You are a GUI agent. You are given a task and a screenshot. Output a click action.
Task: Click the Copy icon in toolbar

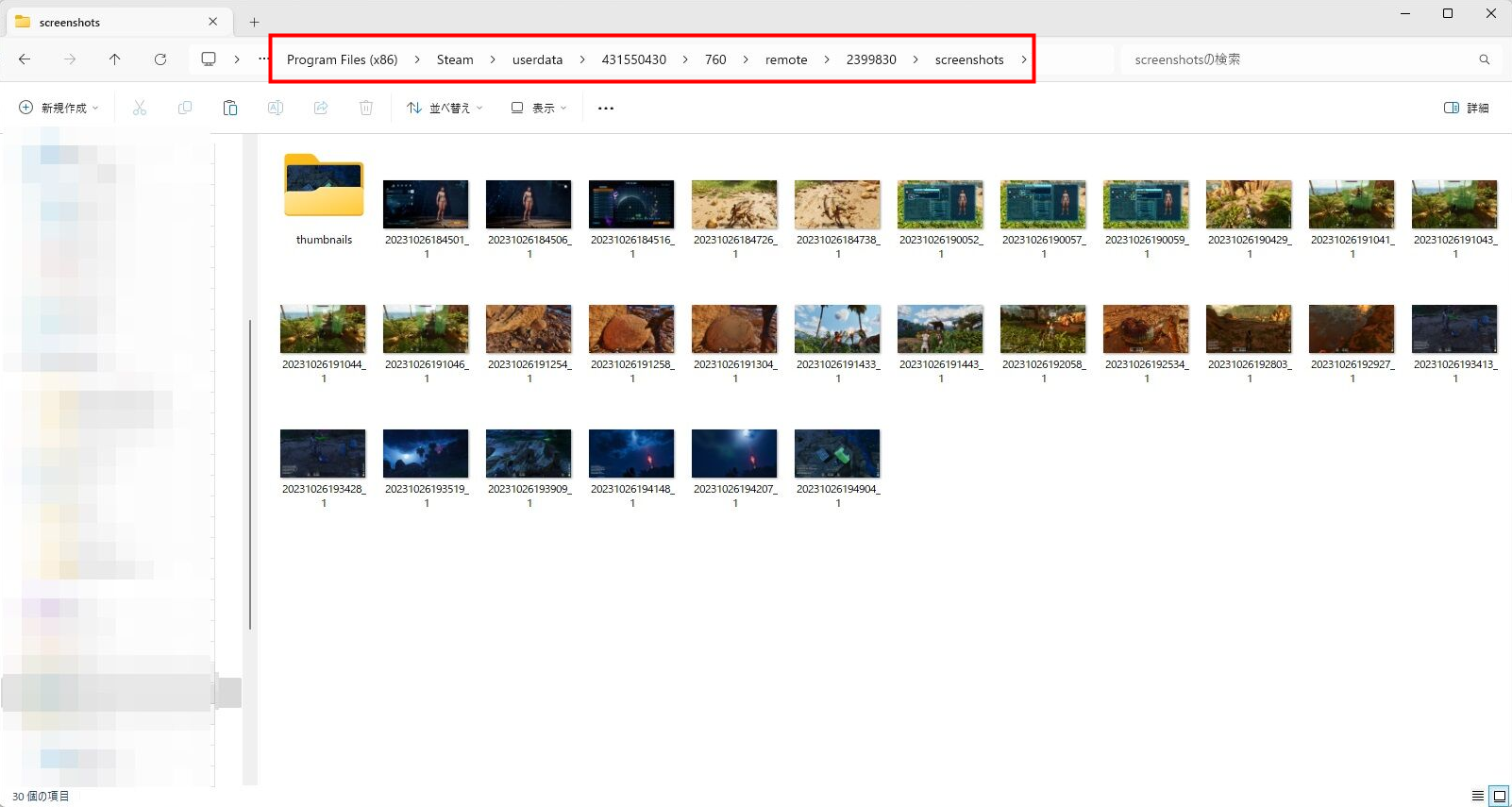coord(185,108)
